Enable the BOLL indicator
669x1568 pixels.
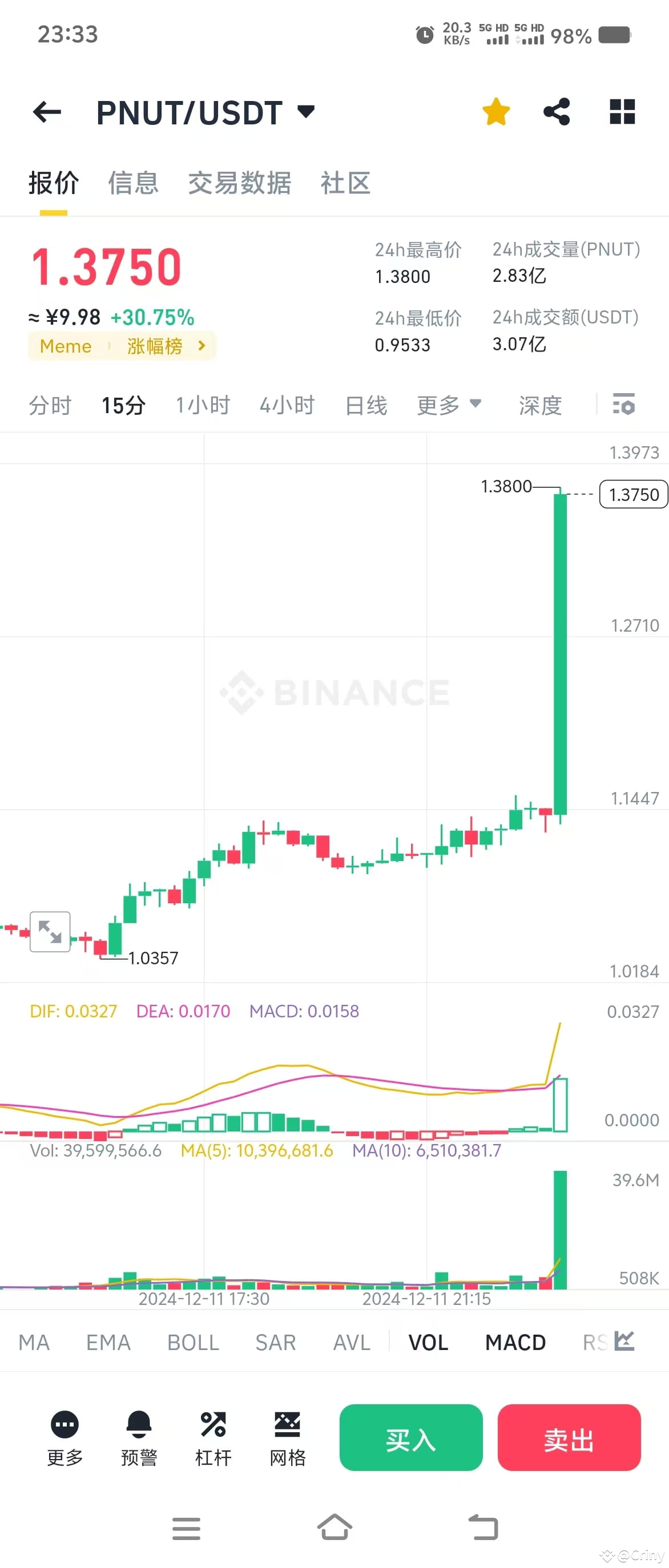[192, 1341]
